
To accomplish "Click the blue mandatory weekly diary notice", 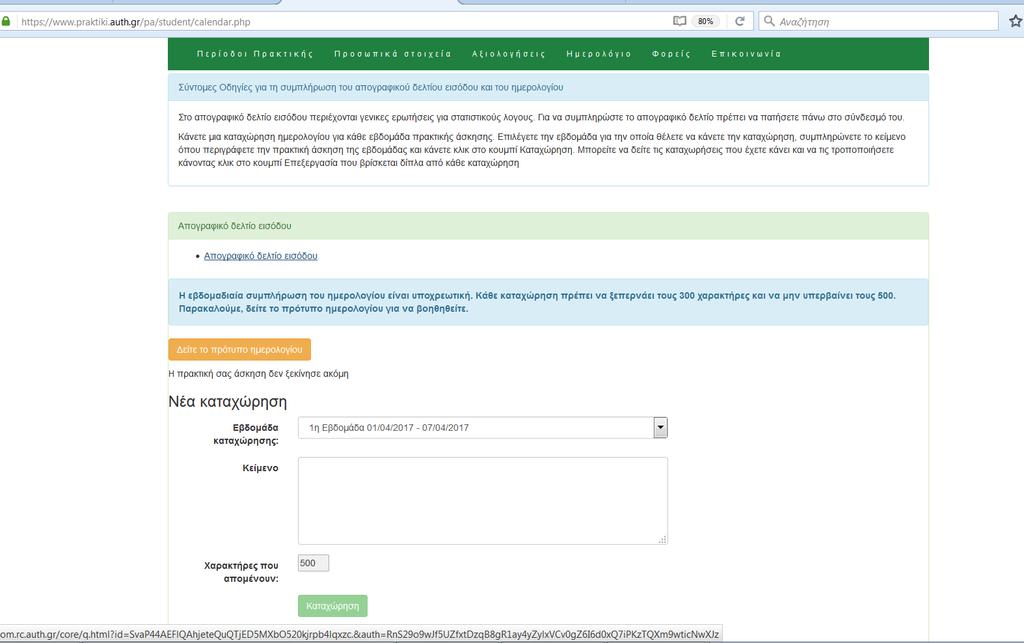I will point(548,302).
